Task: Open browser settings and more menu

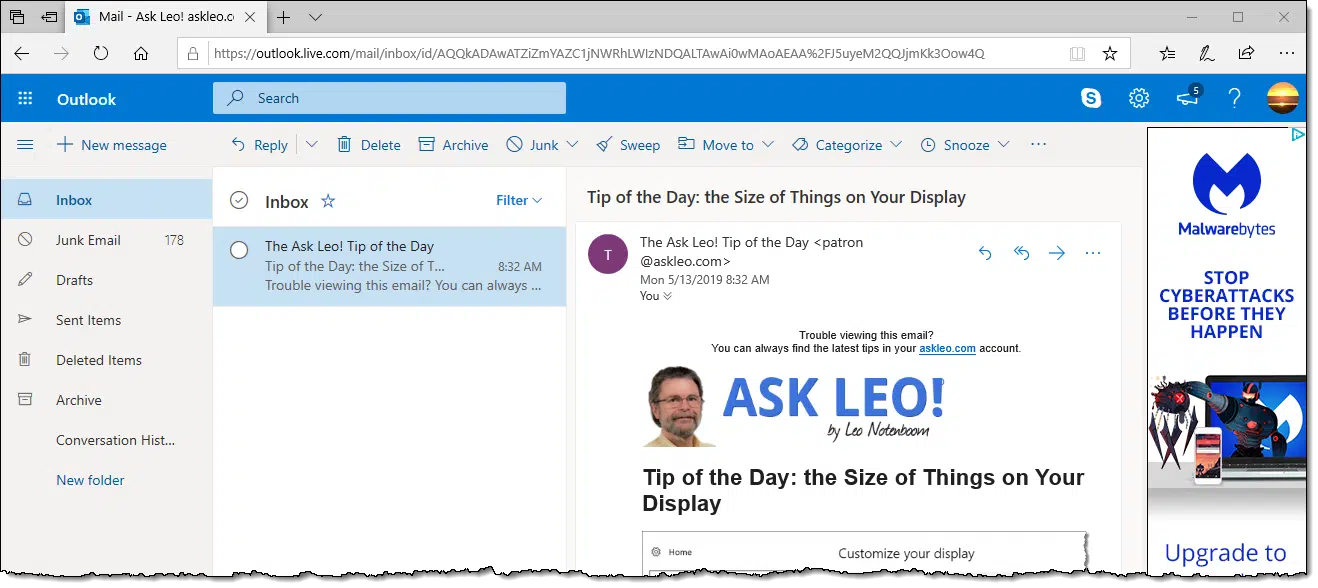Action: pos(1286,54)
